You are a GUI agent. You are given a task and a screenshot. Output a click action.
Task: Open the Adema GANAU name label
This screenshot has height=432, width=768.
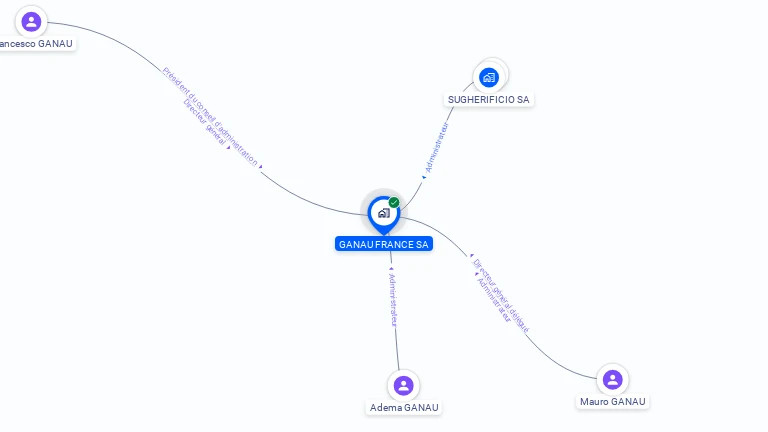point(404,408)
